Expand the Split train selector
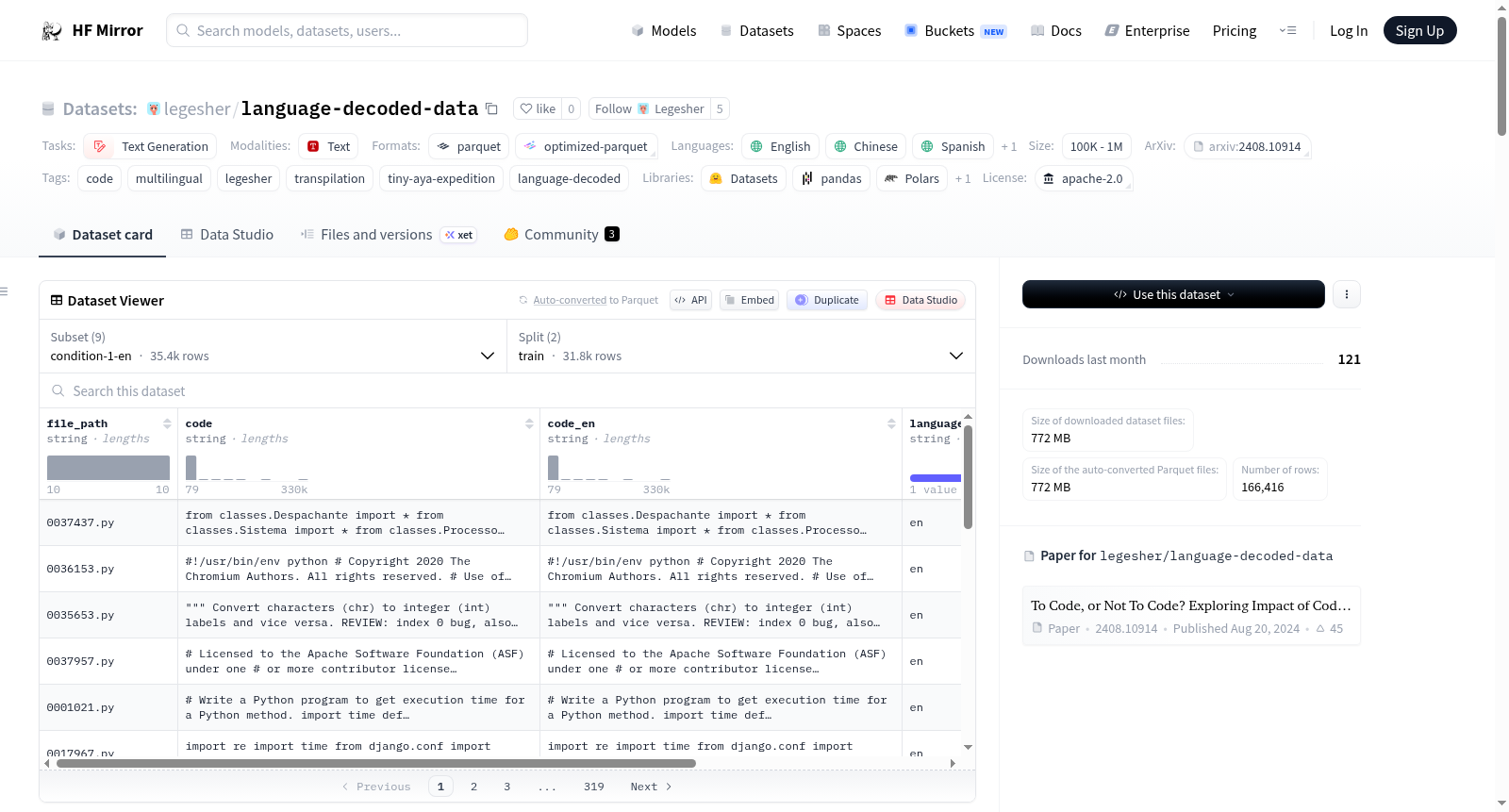This screenshot has height=812, width=1509. (x=741, y=346)
